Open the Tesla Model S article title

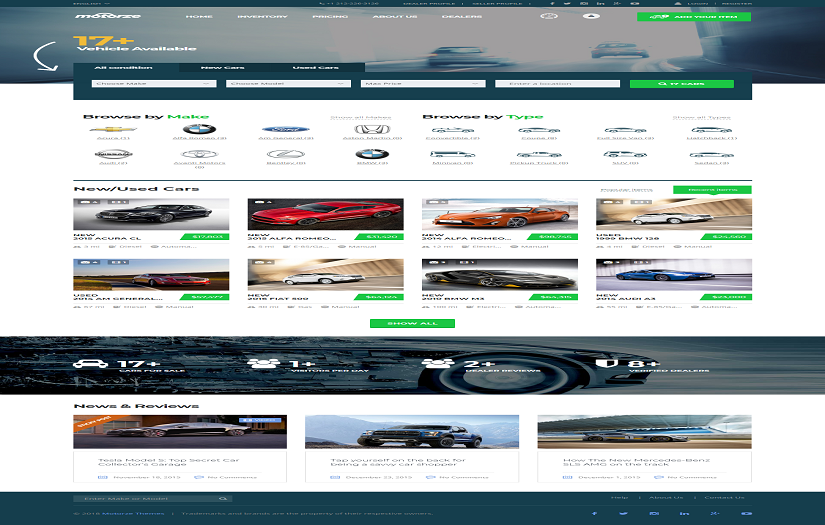point(168,462)
